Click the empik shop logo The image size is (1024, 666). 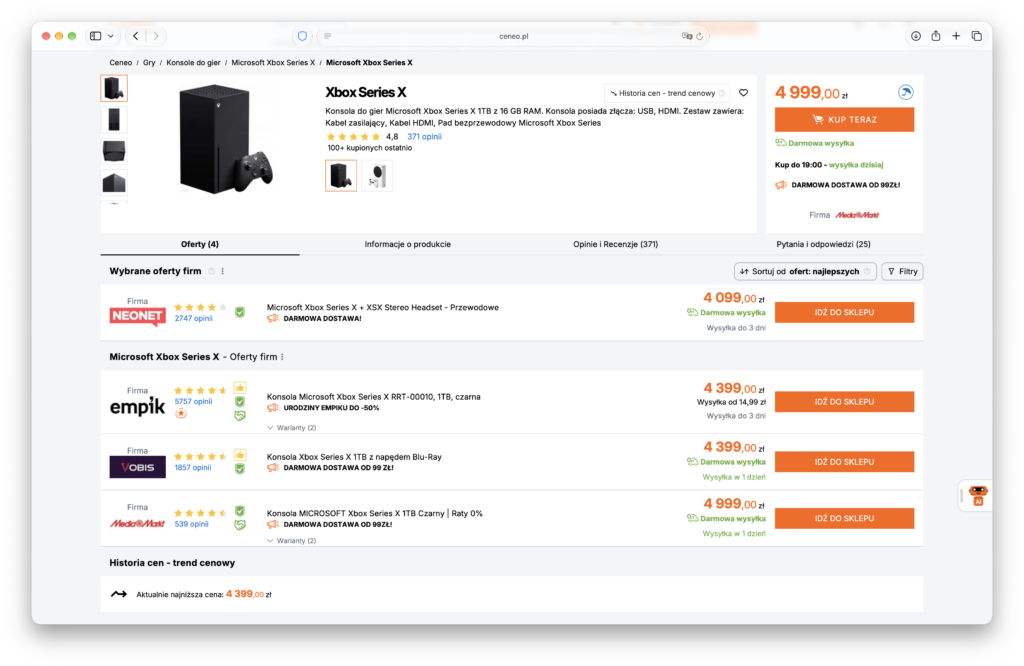click(137, 406)
